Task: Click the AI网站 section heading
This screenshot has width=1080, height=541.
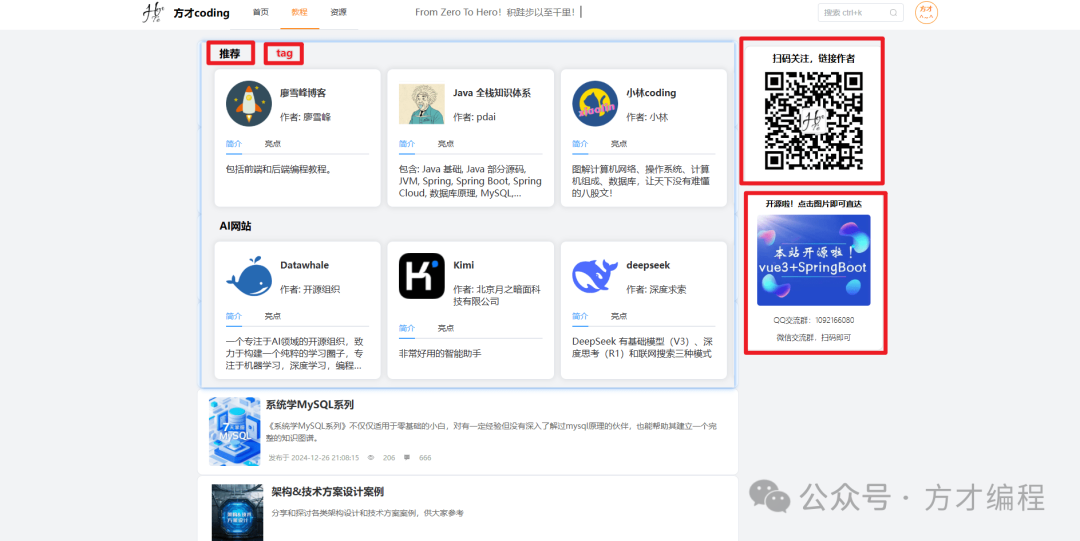Action: [236, 226]
